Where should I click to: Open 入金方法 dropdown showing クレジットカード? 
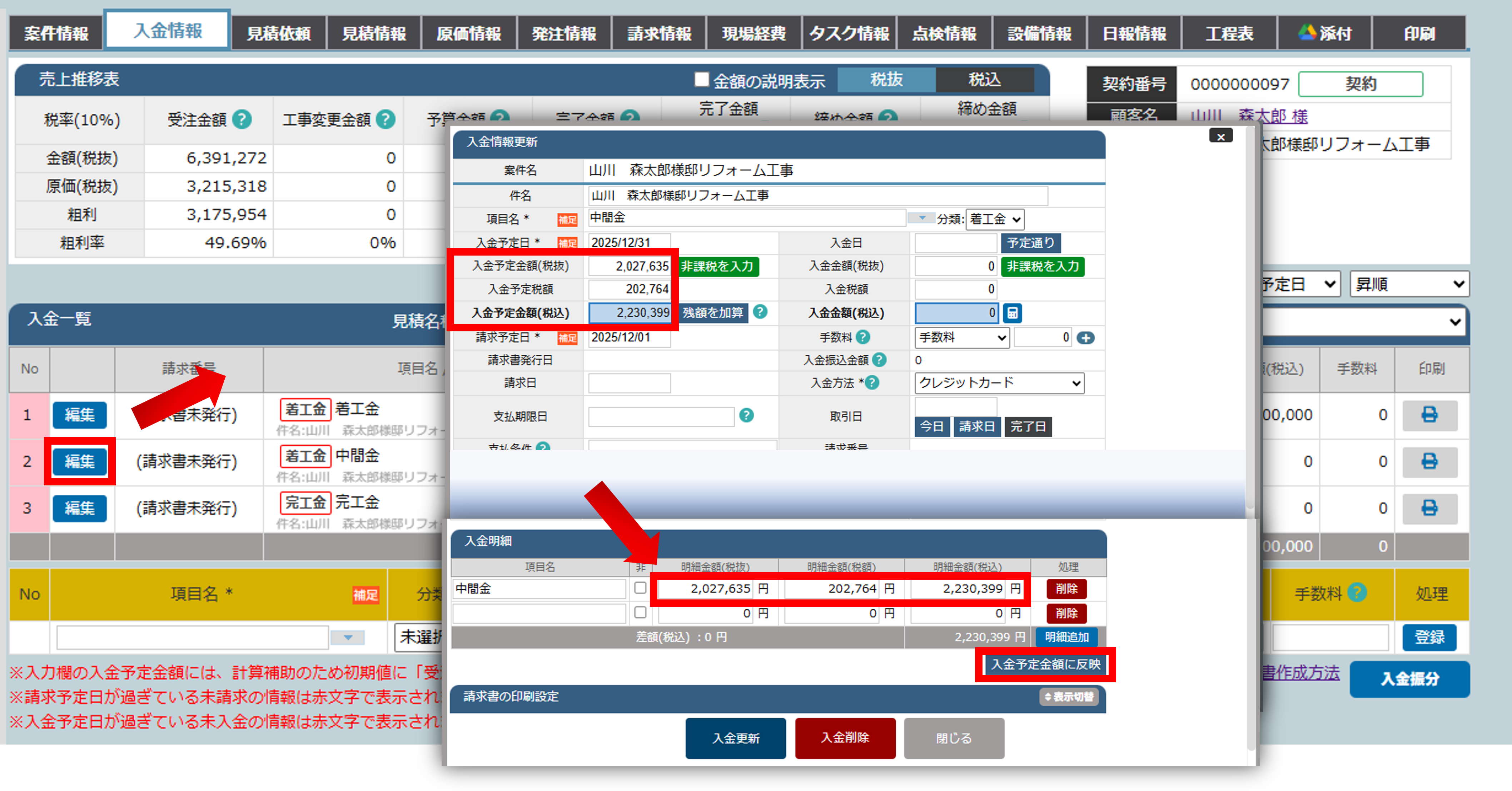click(x=999, y=383)
